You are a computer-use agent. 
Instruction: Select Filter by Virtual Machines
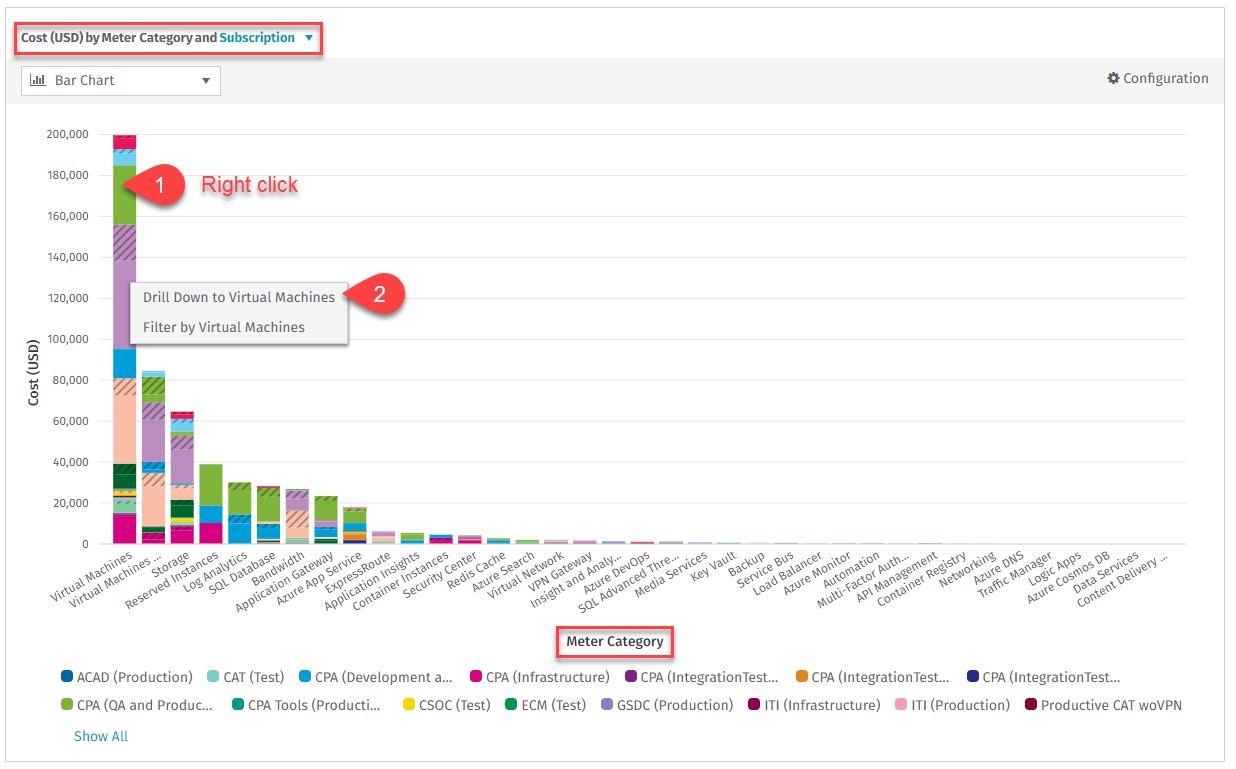click(224, 327)
